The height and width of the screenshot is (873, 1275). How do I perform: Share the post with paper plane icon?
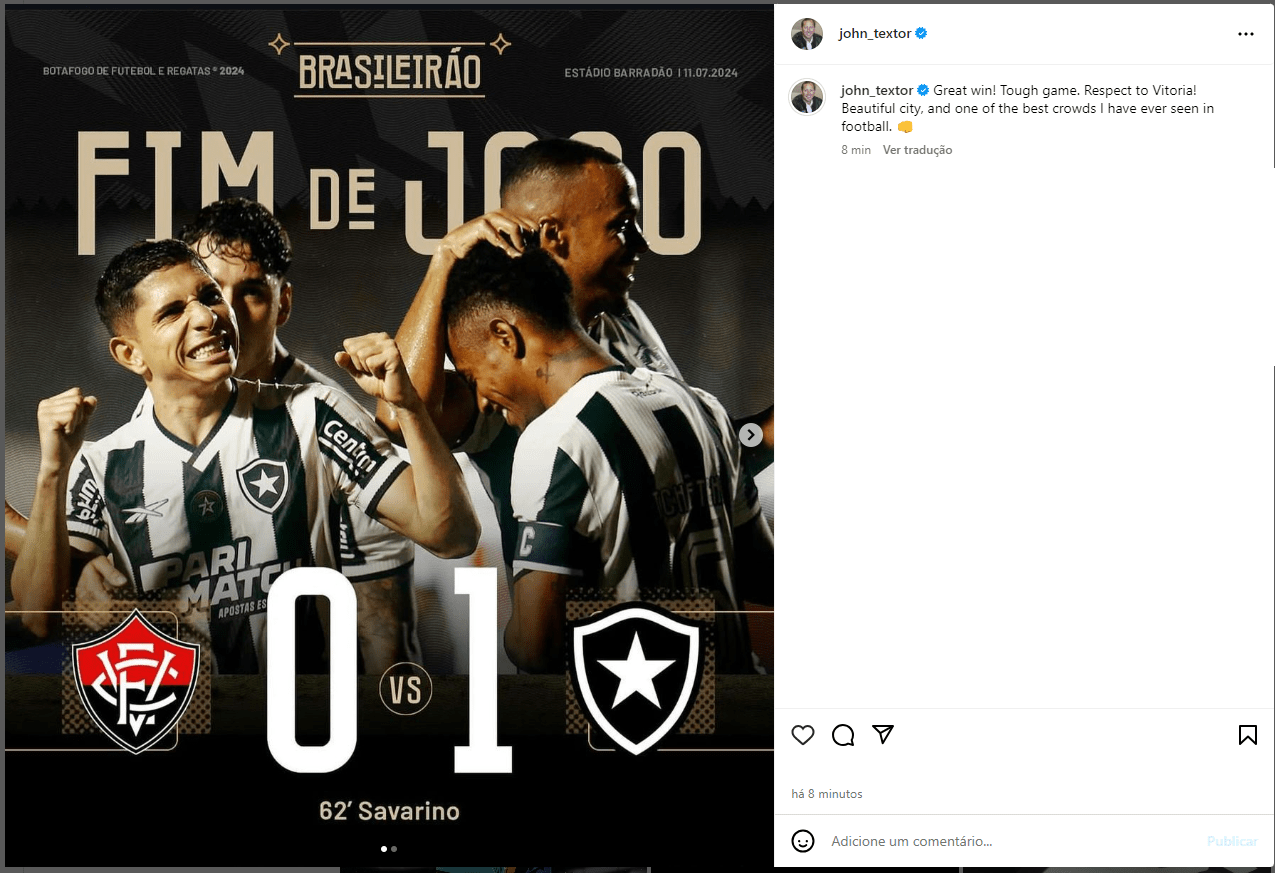tap(882, 734)
